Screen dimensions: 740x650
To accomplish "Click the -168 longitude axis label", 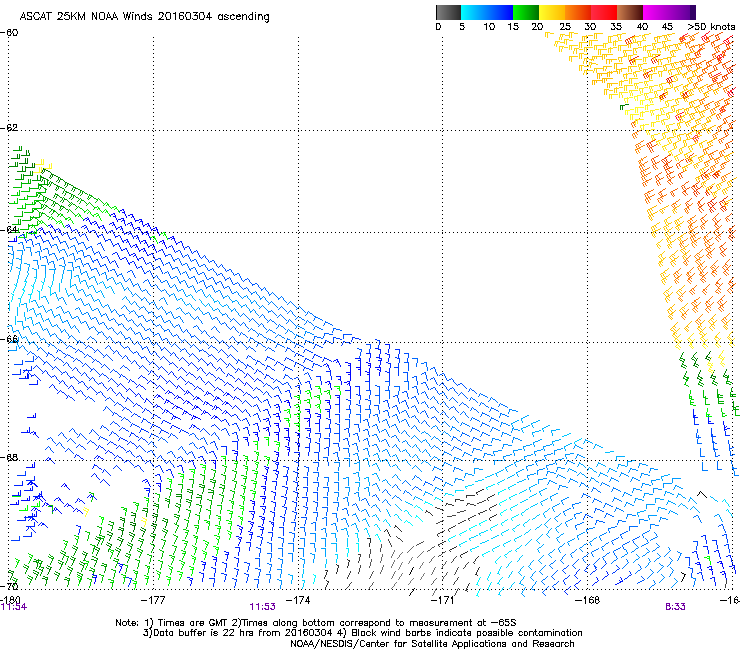I will coord(588,600).
